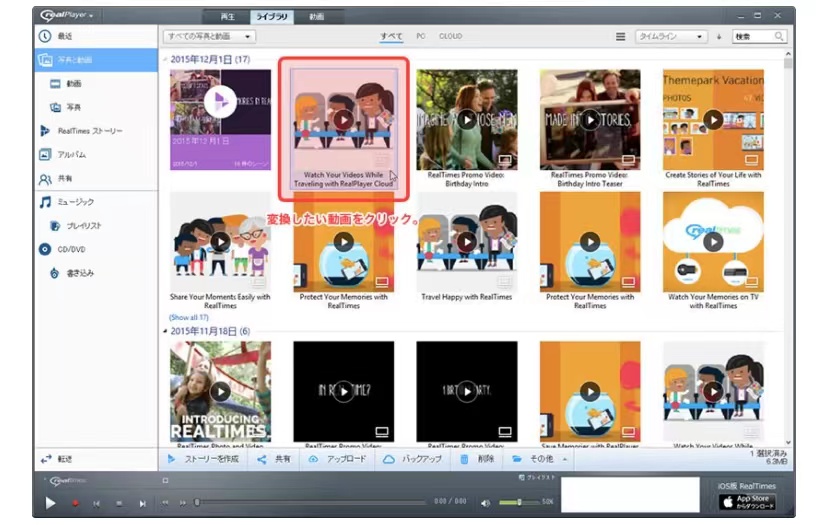Adjust the green volume slider
This screenshot has width=827, height=525.
[x=518, y=502]
